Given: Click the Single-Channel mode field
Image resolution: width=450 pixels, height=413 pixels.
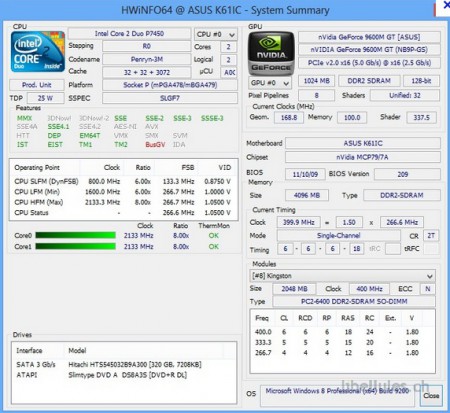Looking at the screenshot, I should pos(338,236).
